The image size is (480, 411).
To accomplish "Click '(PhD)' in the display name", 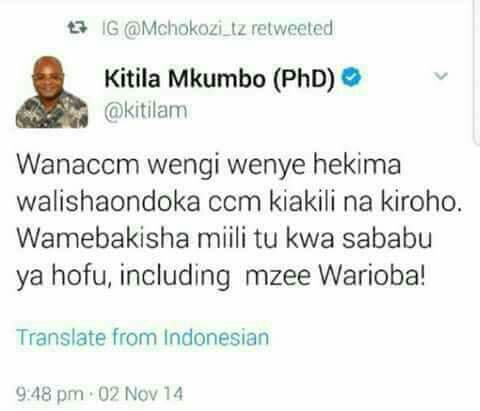I will pyautogui.click(x=304, y=79).
